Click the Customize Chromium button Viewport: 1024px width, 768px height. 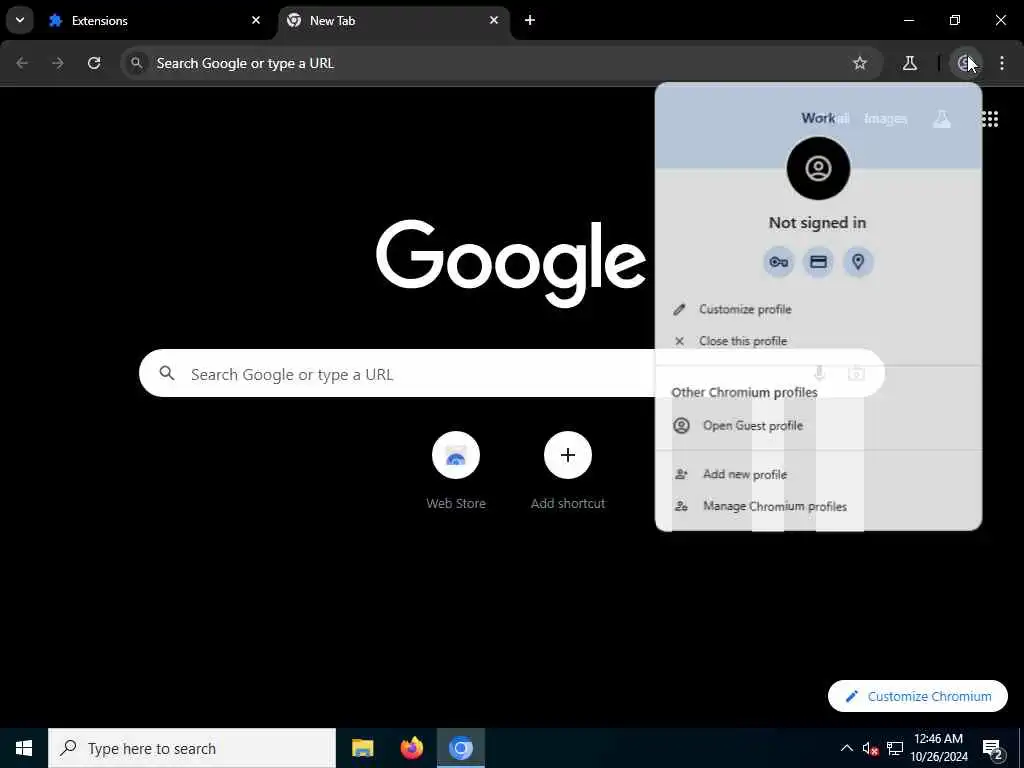tap(918, 696)
